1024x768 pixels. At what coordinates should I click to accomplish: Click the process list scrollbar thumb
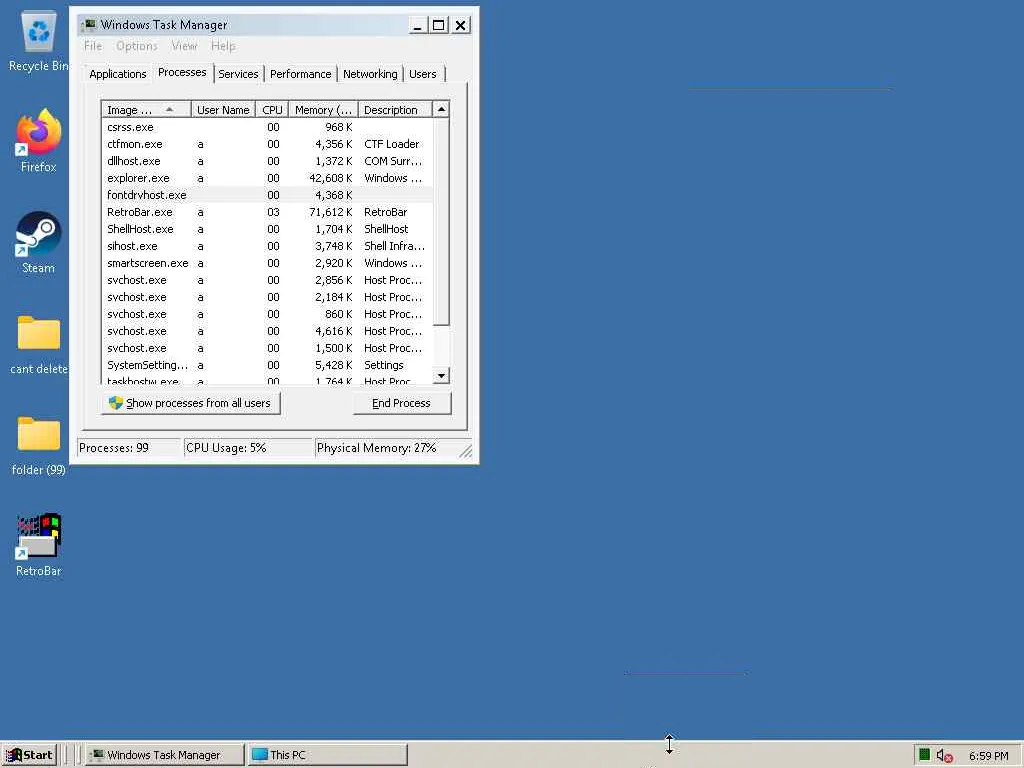point(441,221)
